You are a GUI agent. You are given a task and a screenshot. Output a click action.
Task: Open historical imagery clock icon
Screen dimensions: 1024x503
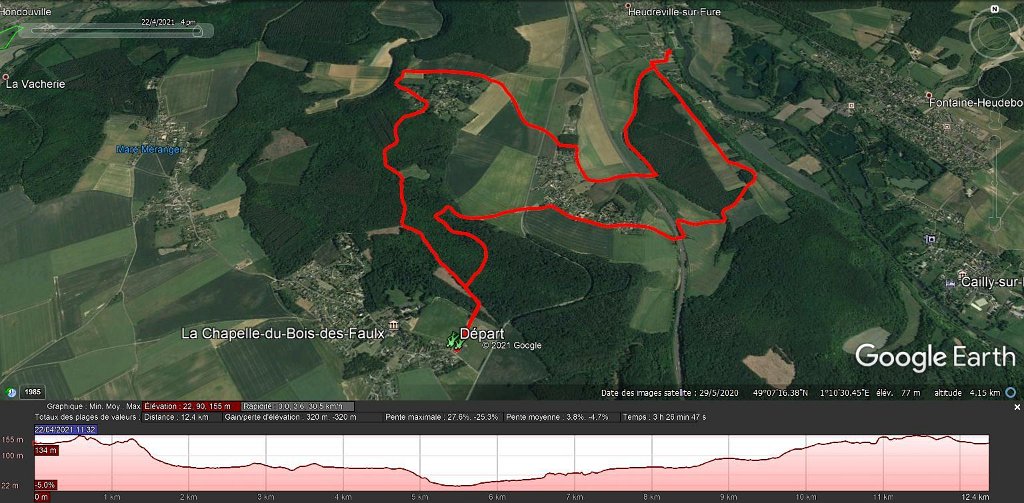(x=11, y=392)
